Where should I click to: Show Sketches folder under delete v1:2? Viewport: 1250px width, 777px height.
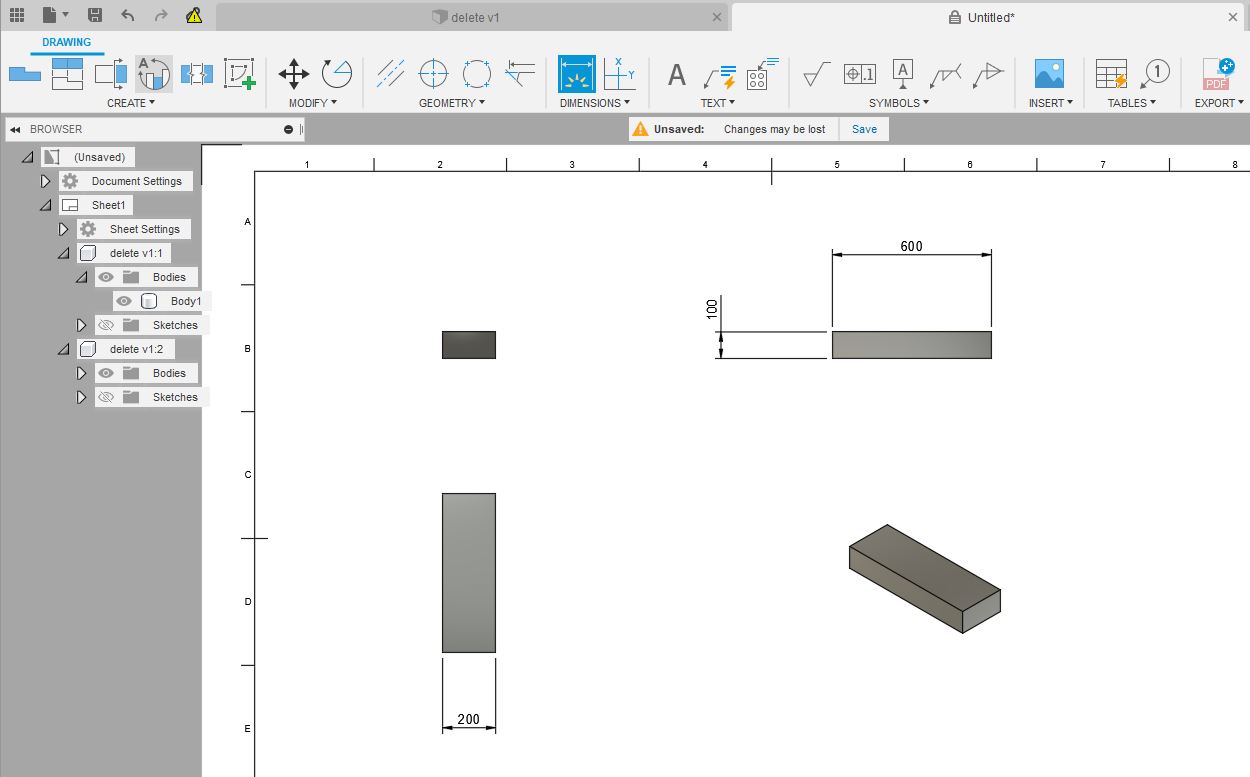pos(106,397)
